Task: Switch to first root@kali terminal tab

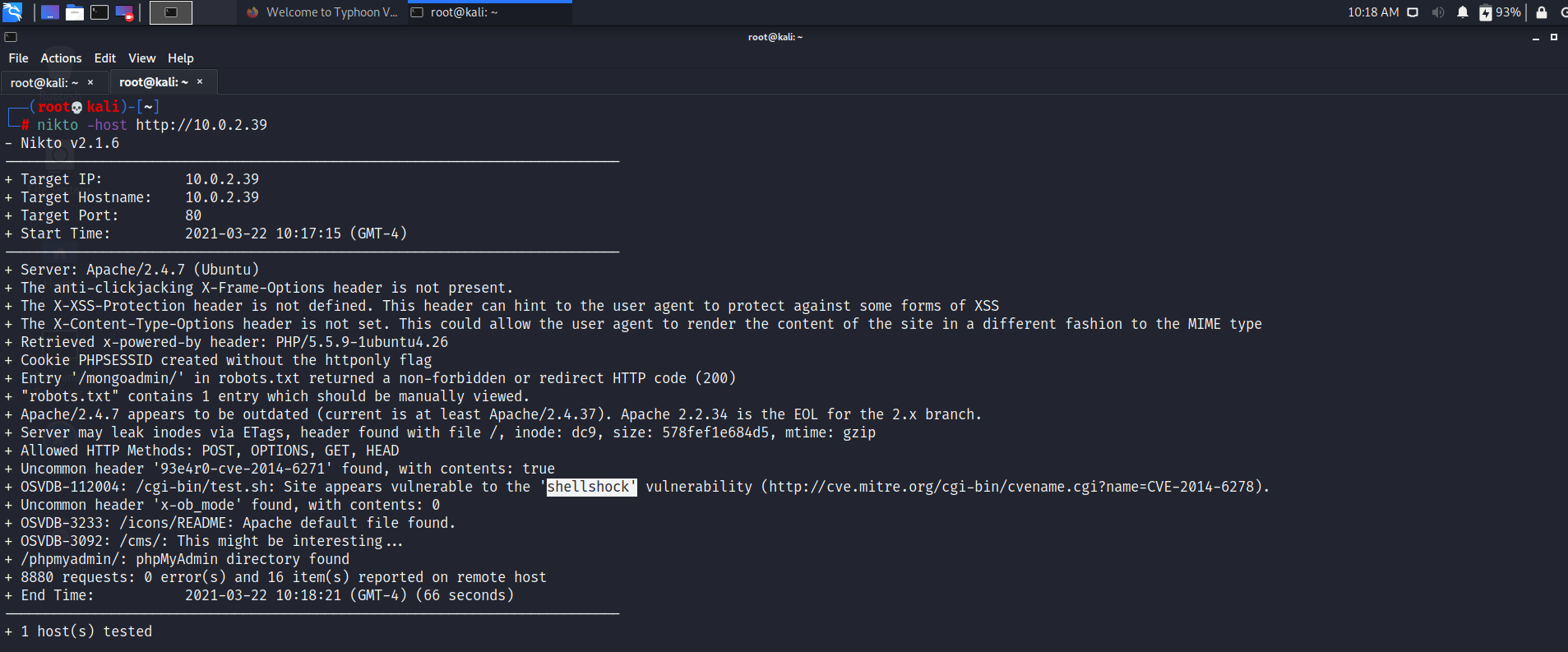Action: [x=44, y=82]
